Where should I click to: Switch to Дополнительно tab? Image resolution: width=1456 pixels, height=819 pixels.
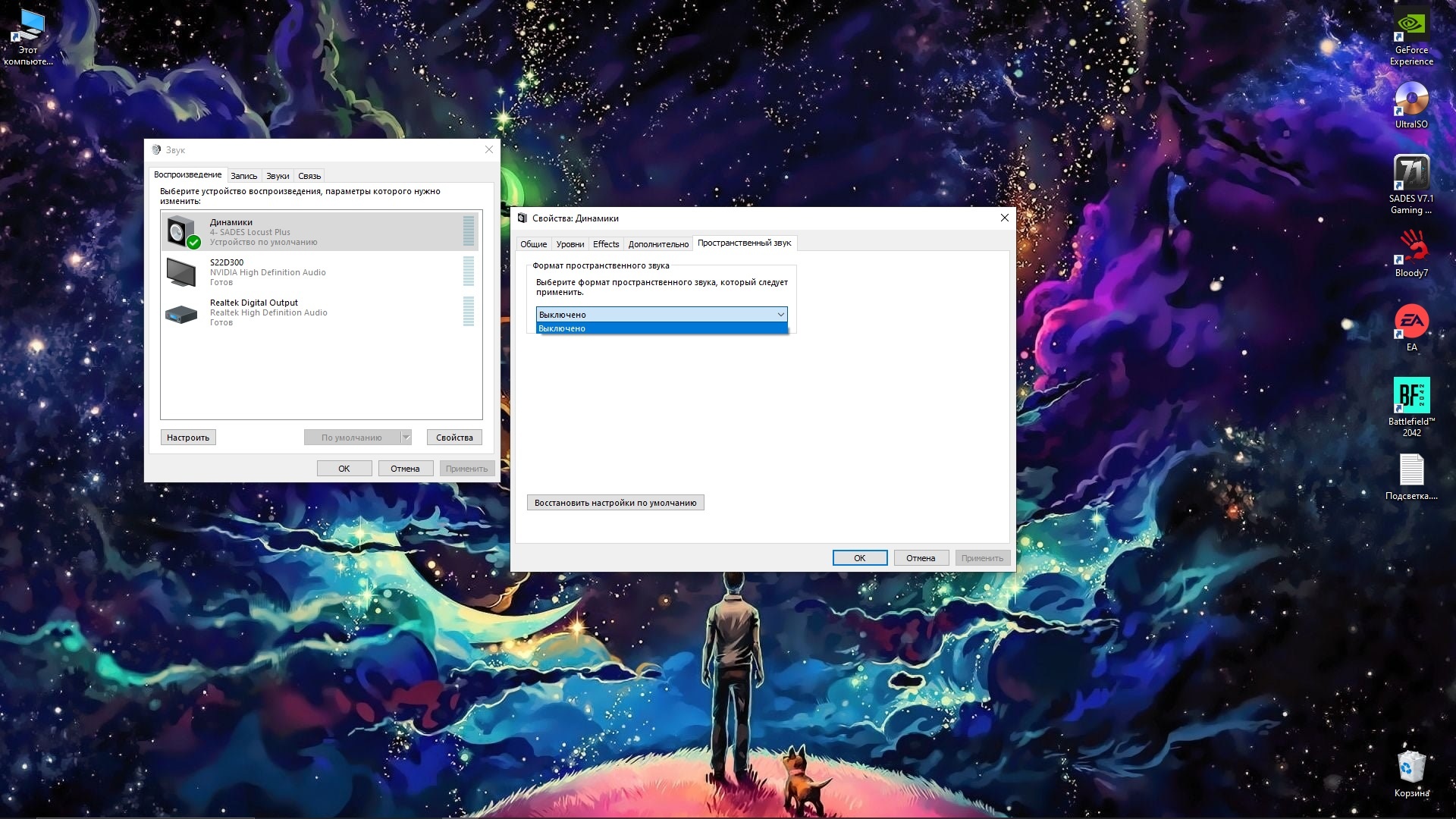(x=657, y=243)
